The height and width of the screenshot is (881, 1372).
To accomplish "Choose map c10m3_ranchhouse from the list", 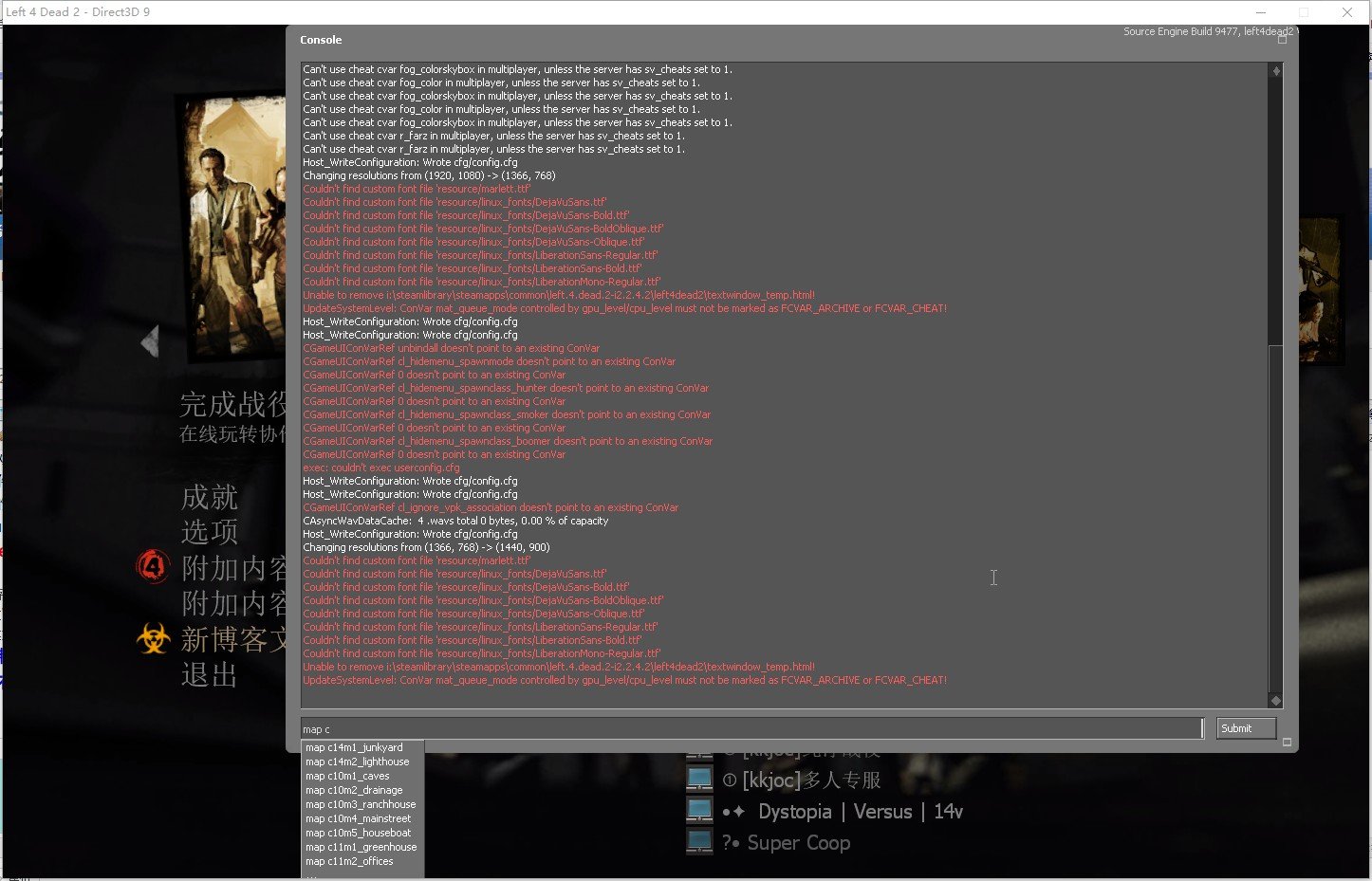I will [361, 804].
